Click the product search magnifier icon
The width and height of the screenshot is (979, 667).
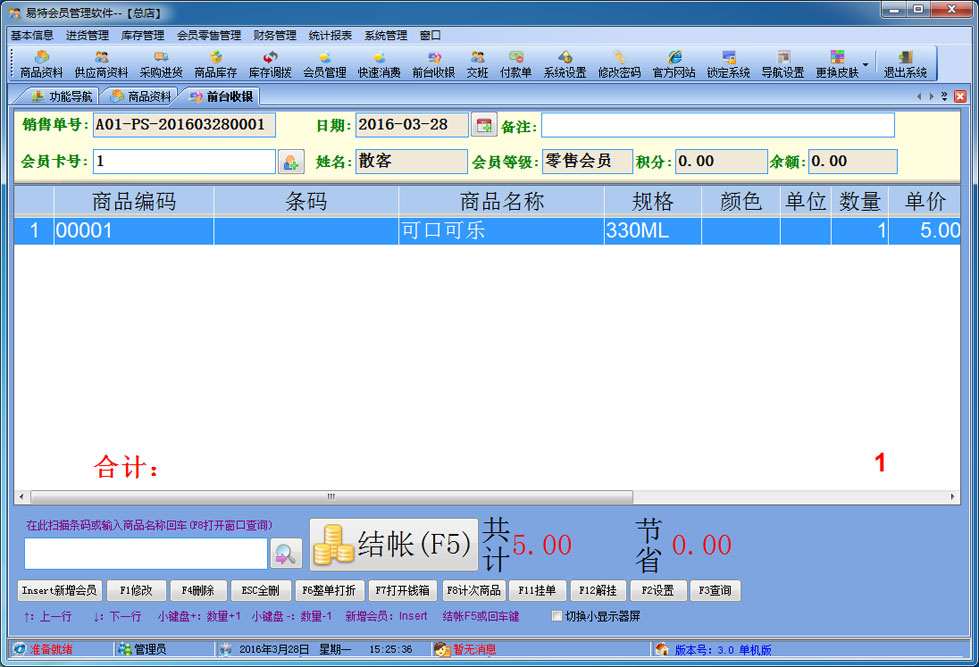[x=286, y=553]
